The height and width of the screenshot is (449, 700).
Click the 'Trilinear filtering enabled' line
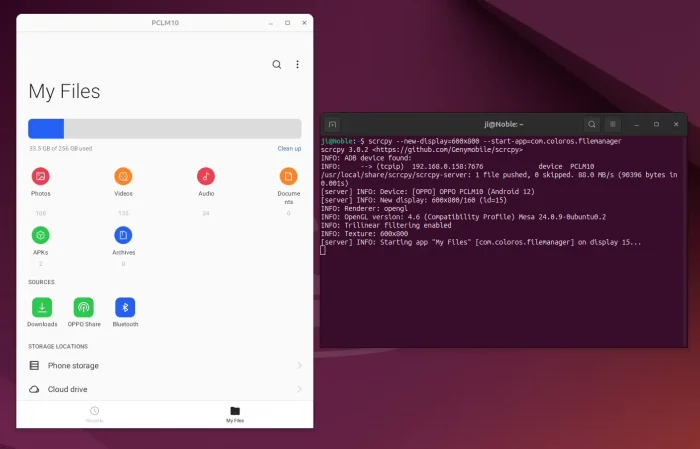pyautogui.click(x=386, y=225)
